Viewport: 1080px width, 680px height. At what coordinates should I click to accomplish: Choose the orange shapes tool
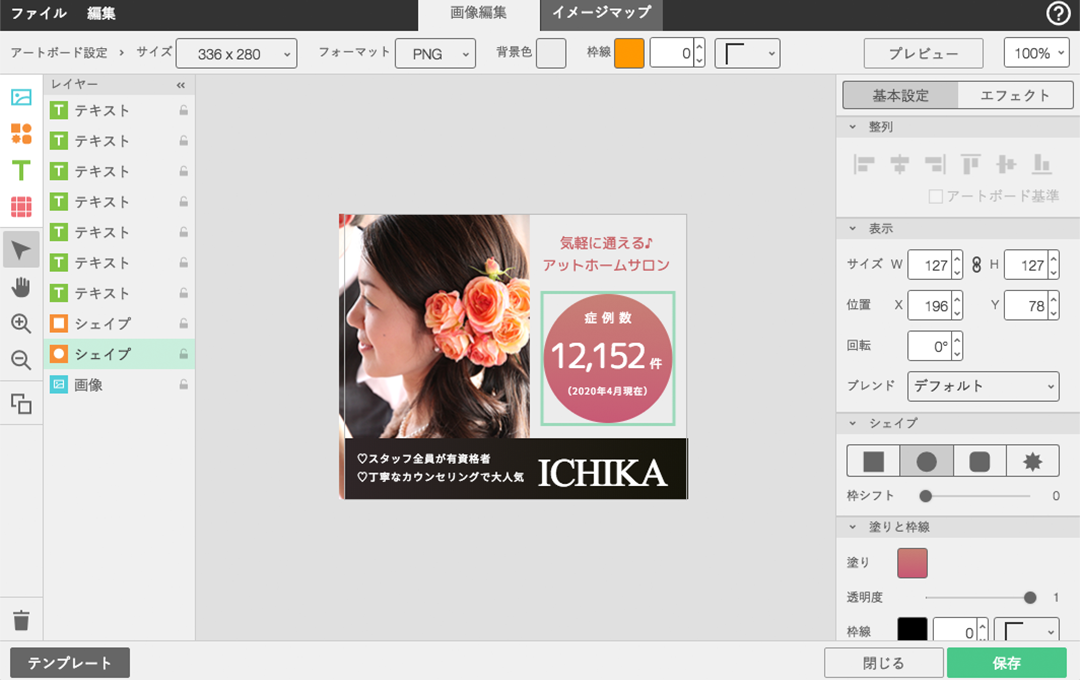pyautogui.click(x=21, y=134)
